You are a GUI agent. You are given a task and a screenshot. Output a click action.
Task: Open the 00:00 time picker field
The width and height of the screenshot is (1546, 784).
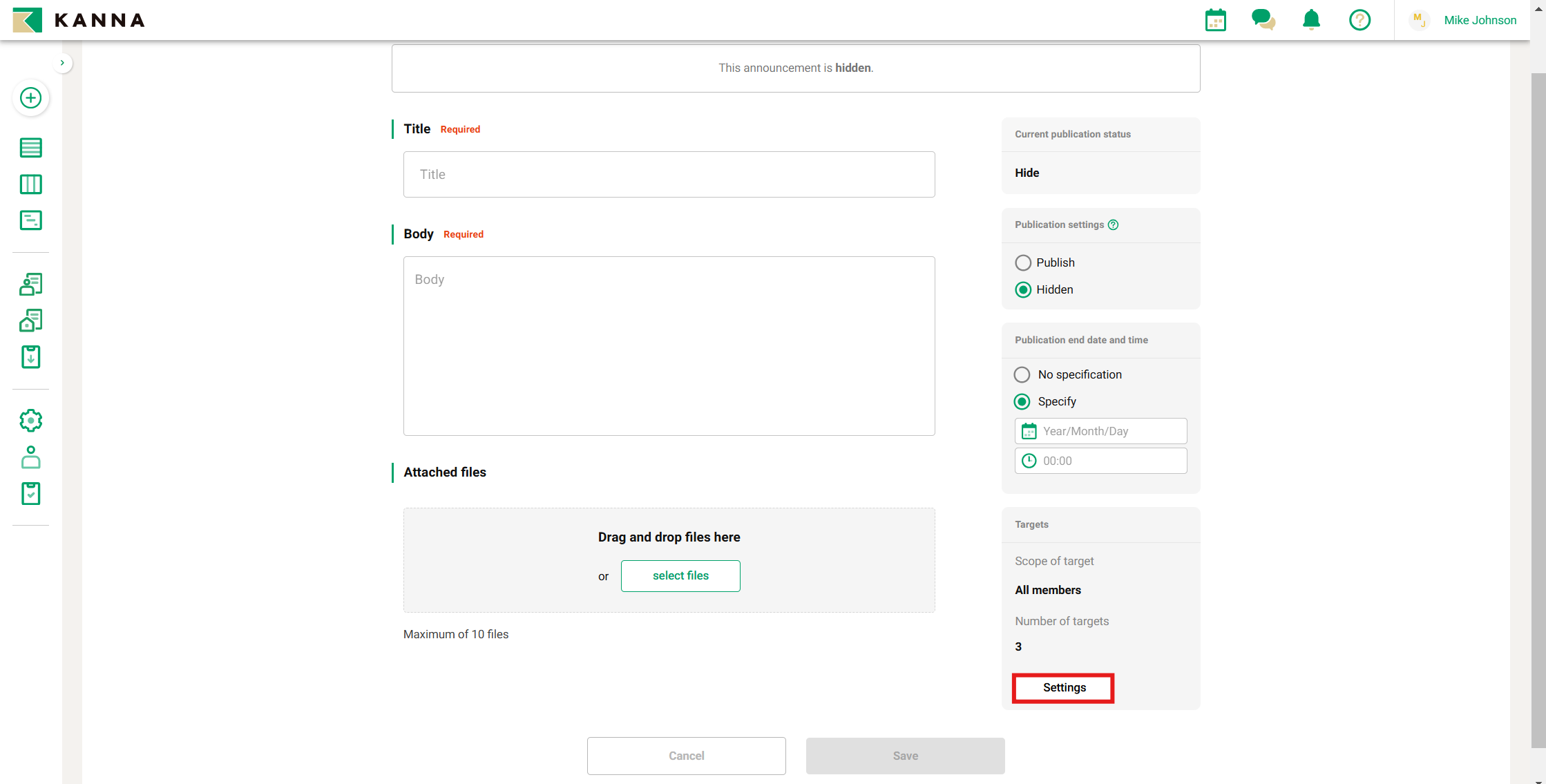(x=1100, y=461)
